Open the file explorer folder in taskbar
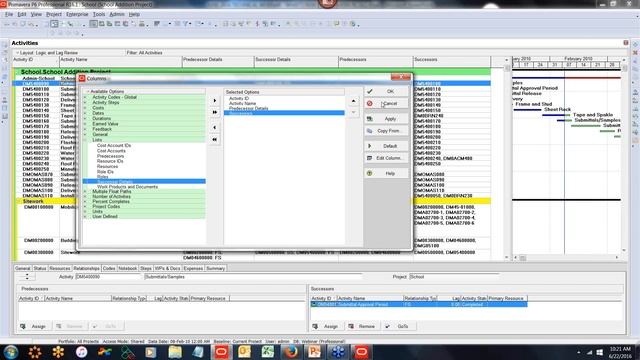The height and width of the screenshot is (360, 640). (175, 352)
